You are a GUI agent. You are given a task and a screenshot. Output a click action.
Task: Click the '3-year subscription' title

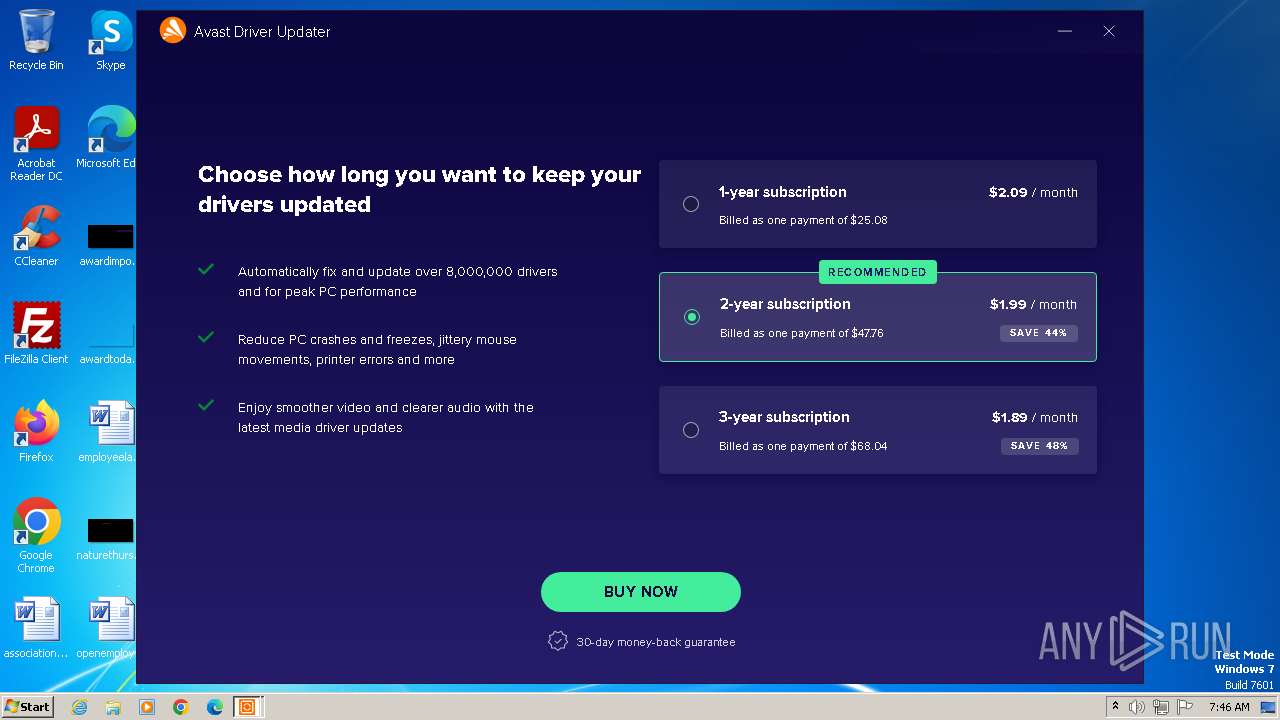pos(784,417)
